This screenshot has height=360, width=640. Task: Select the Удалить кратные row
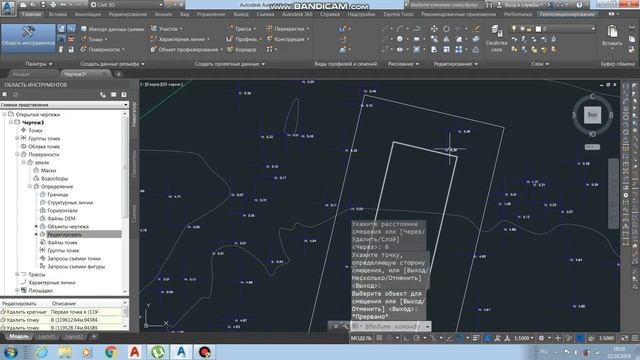click(61, 312)
